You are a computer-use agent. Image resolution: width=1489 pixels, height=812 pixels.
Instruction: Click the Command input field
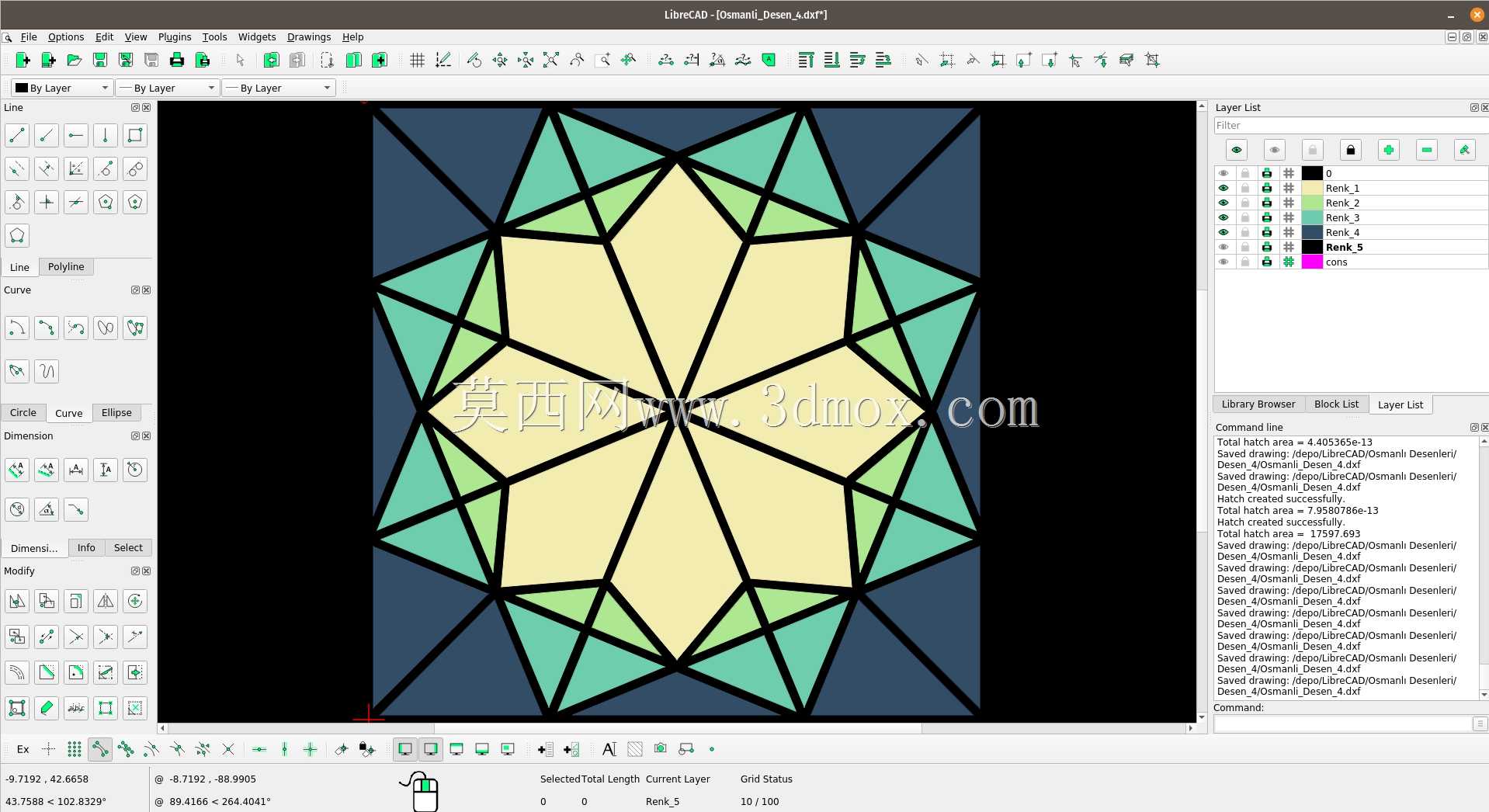(x=1343, y=724)
